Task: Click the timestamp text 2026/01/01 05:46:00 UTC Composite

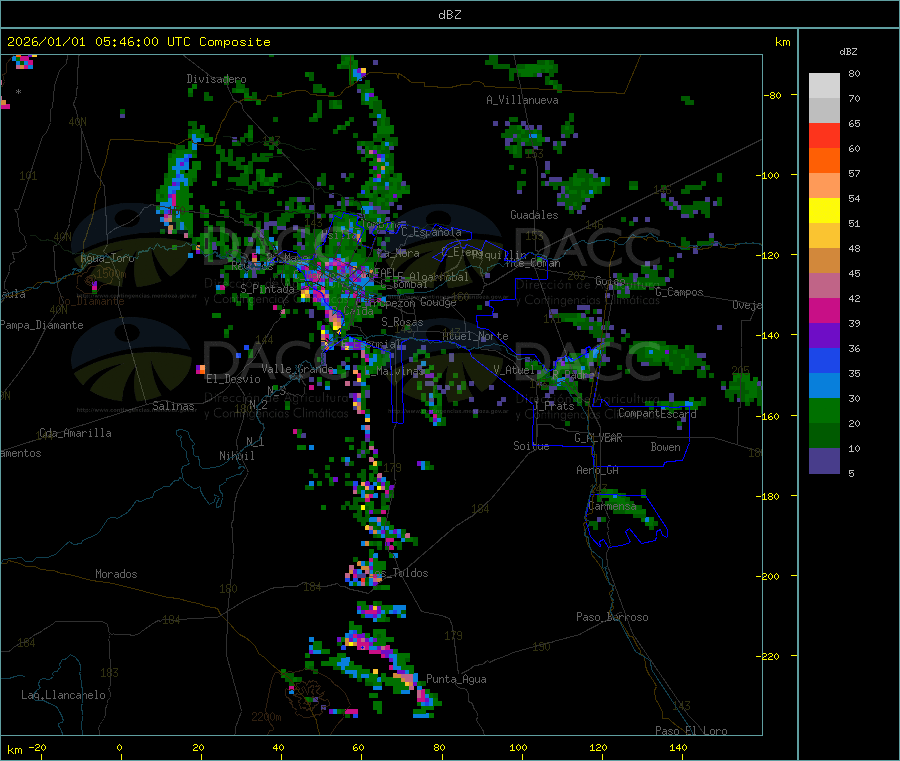Action: [138, 42]
